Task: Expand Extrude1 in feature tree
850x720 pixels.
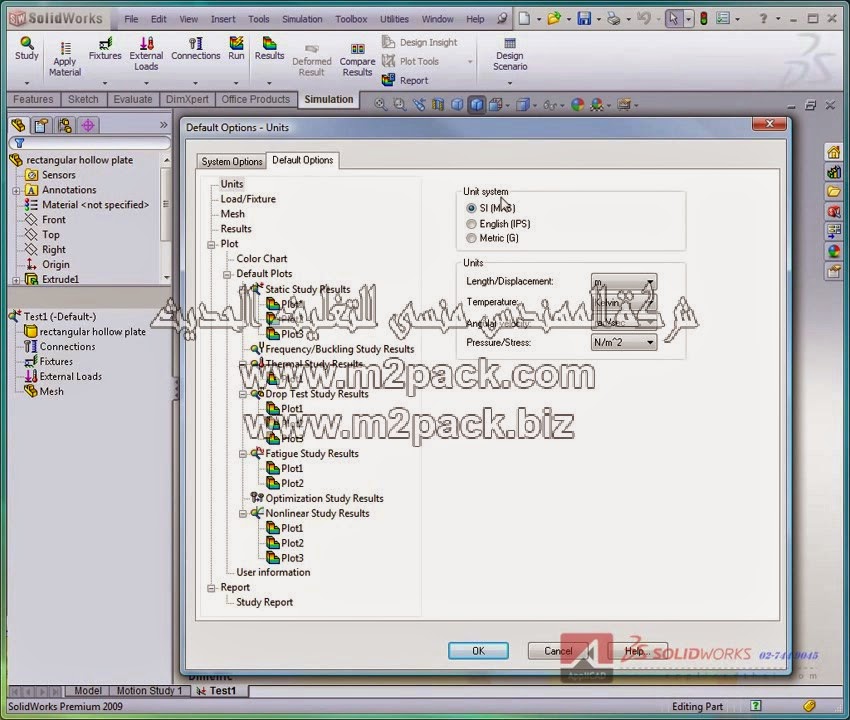Action: 16,280
